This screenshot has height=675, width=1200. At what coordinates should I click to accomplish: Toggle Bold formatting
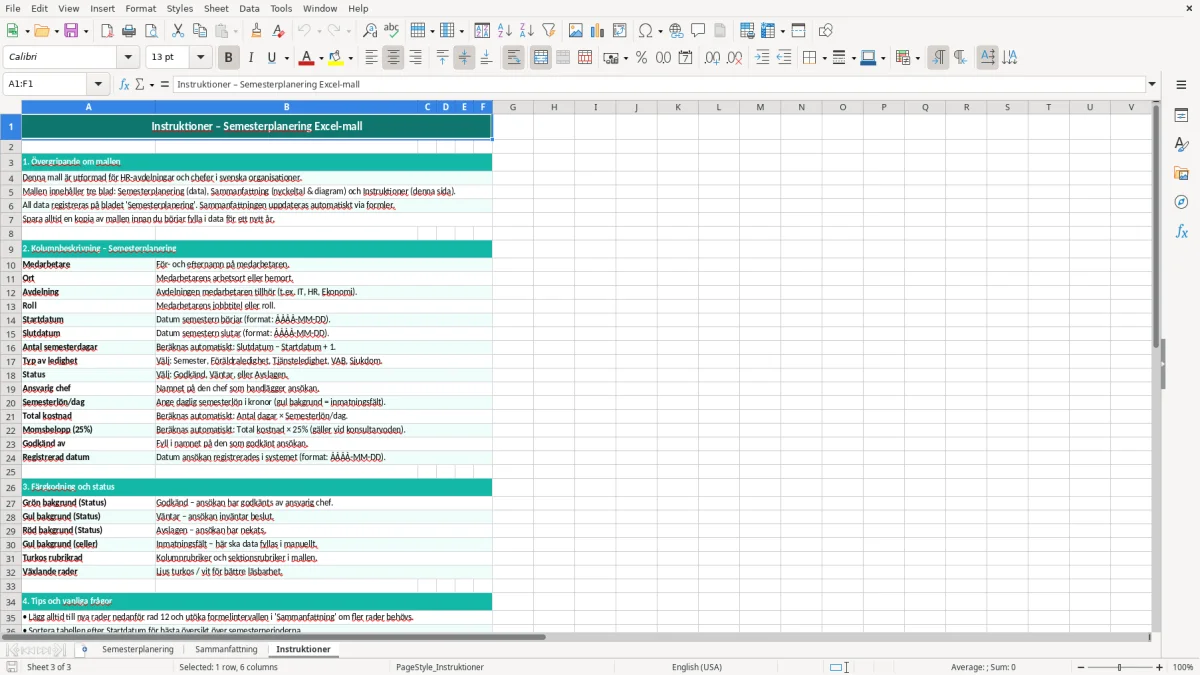[x=228, y=58]
